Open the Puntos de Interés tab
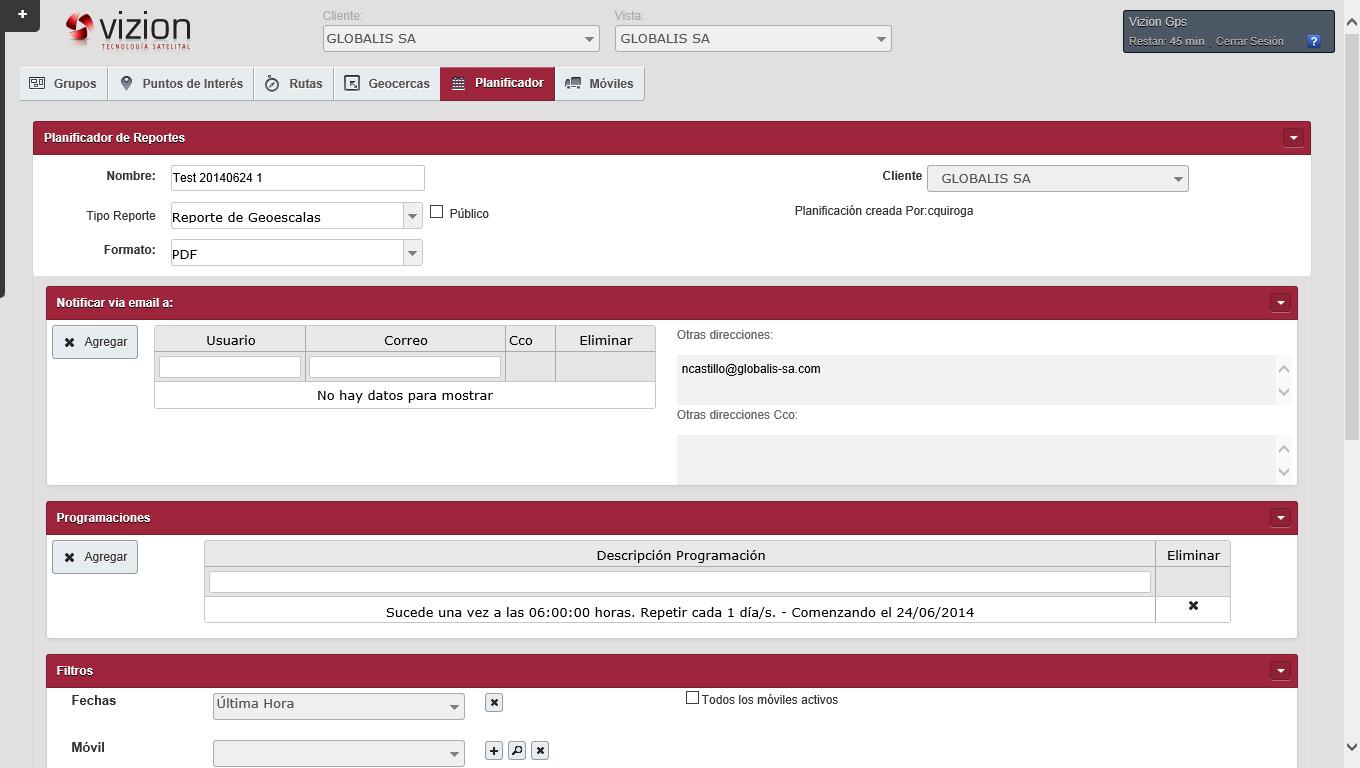This screenshot has width=1360, height=768. (181, 84)
